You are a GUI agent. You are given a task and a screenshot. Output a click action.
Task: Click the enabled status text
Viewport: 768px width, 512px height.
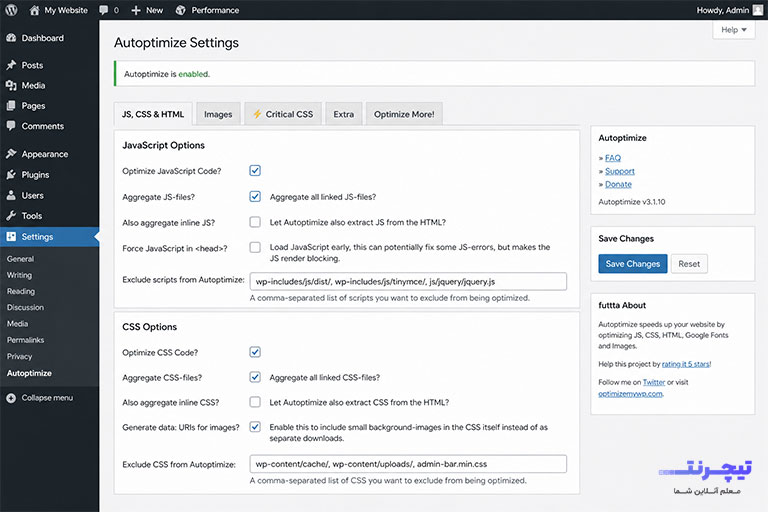193,74
